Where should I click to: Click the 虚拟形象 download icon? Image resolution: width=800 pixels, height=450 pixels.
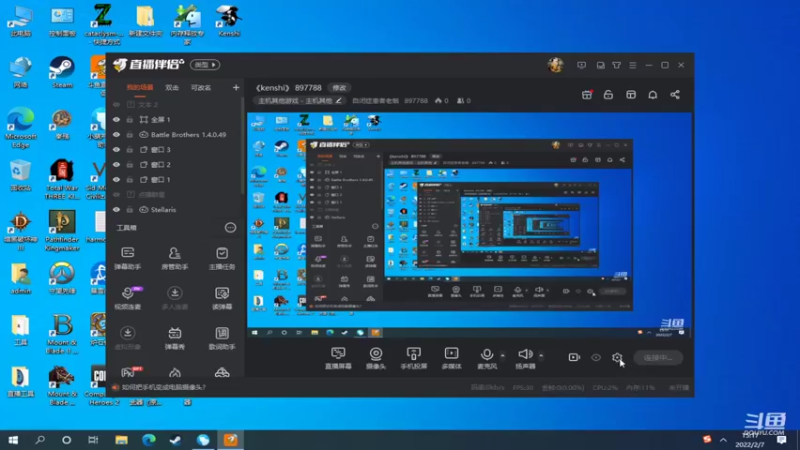pos(128,333)
